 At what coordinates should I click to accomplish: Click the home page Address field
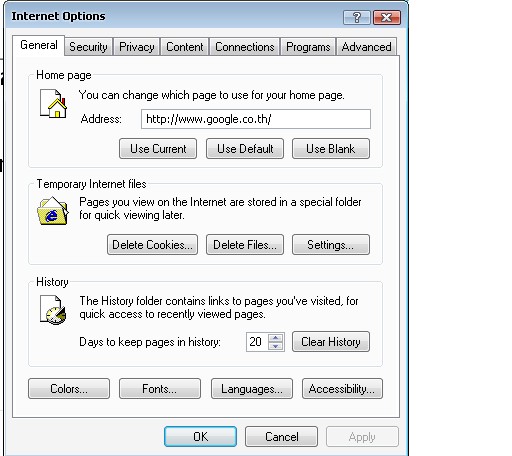[x=256, y=119]
